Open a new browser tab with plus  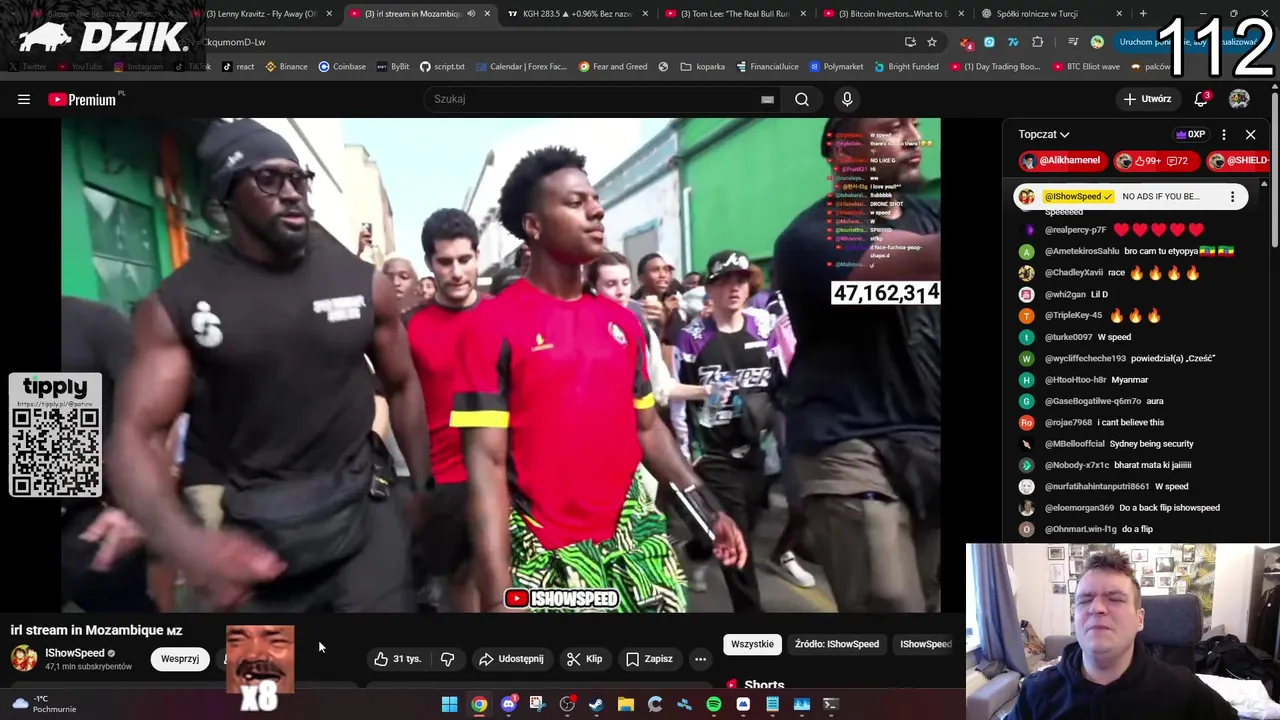[1143, 14]
